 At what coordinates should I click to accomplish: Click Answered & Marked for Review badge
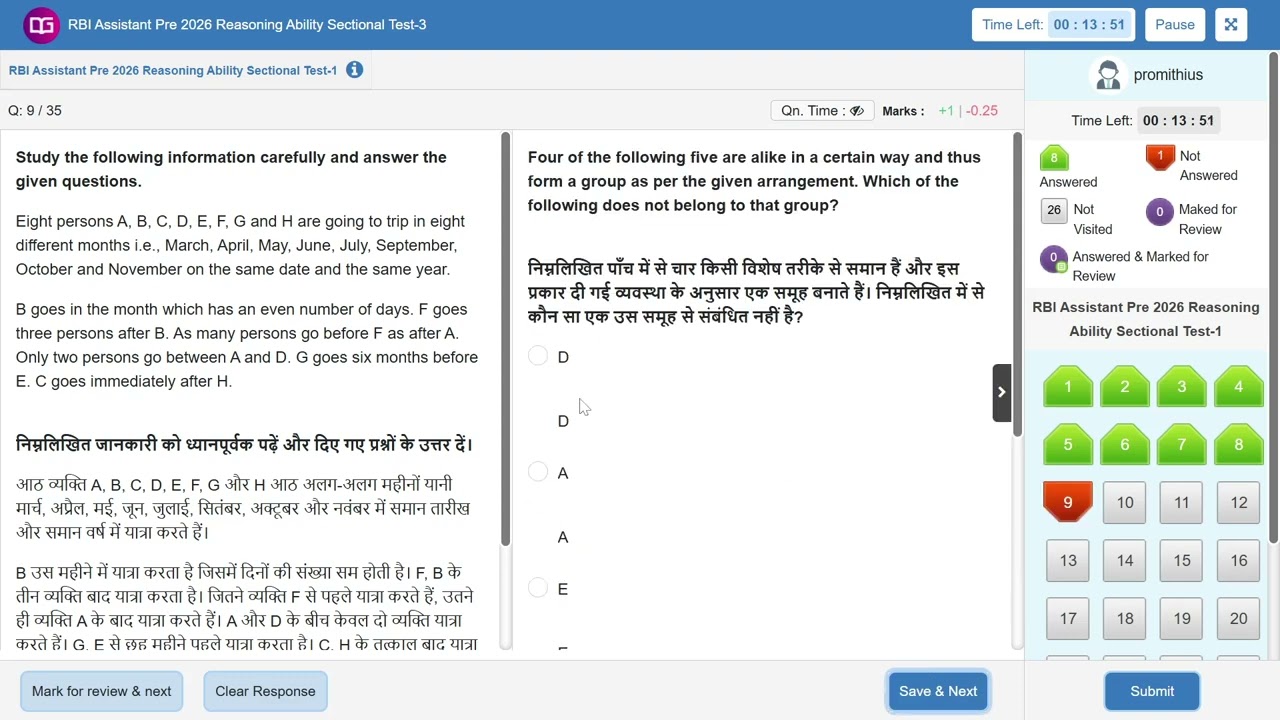pos(1053,259)
